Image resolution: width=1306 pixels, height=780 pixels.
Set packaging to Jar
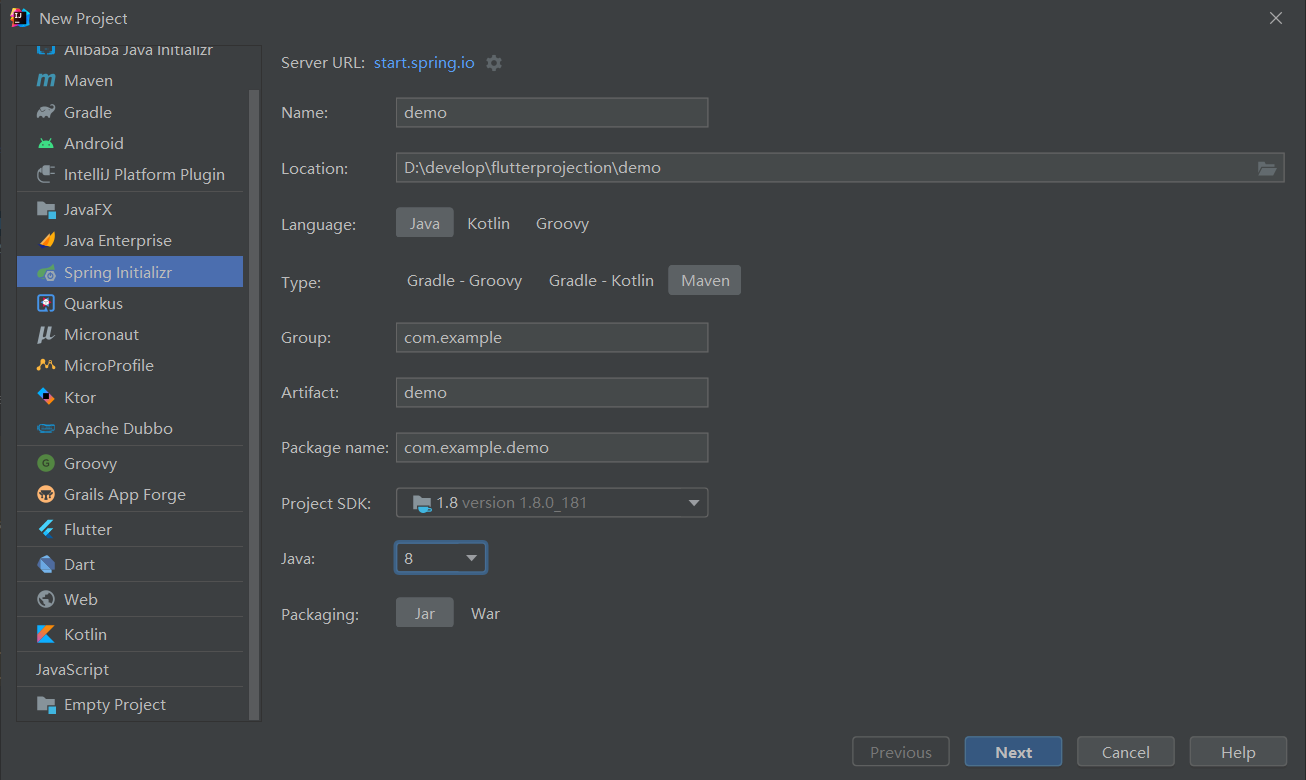[425, 613]
